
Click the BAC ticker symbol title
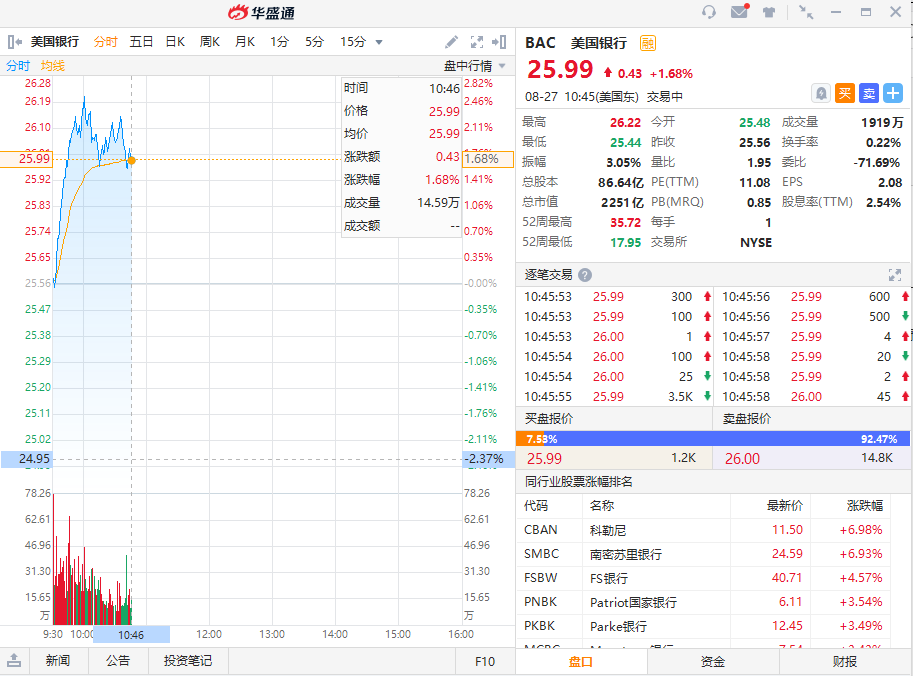tap(540, 43)
